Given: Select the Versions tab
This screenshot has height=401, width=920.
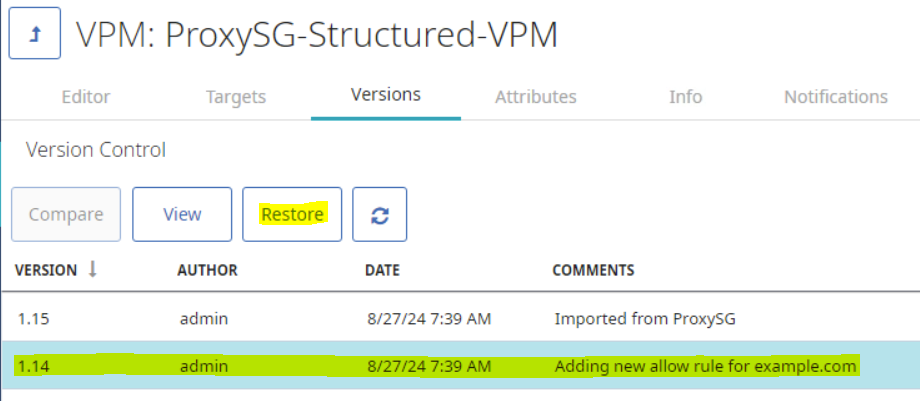Looking at the screenshot, I should click(x=386, y=96).
